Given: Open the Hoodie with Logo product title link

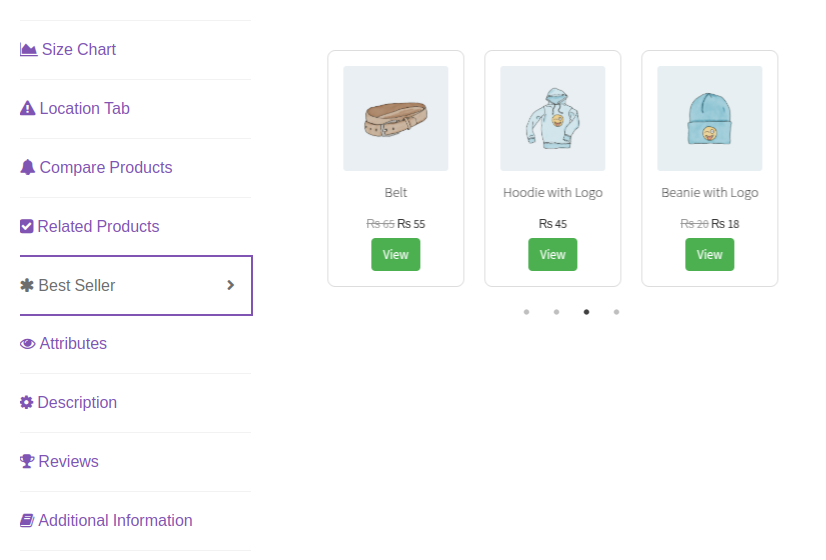Looking at the screenshot, I should (x=553, y=193).
